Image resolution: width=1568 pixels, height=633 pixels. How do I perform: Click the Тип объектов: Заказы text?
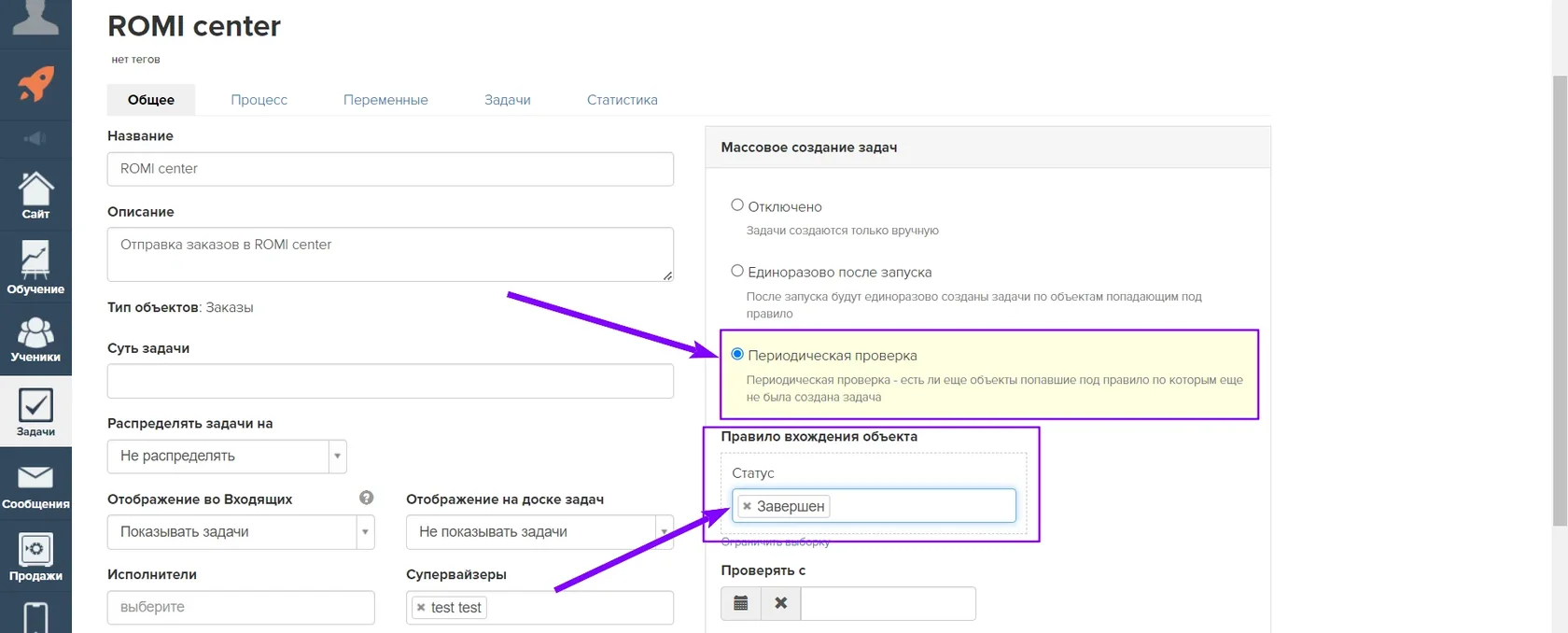click(180, 307)
